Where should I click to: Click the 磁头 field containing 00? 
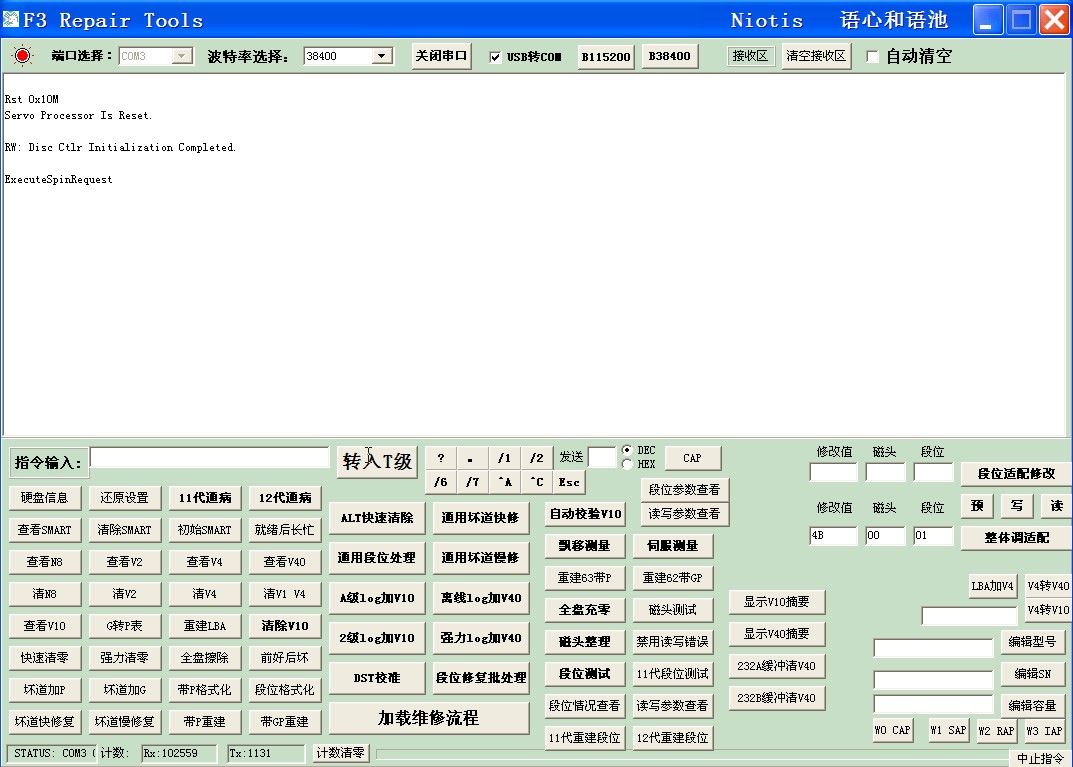click(x=885, y=536)
